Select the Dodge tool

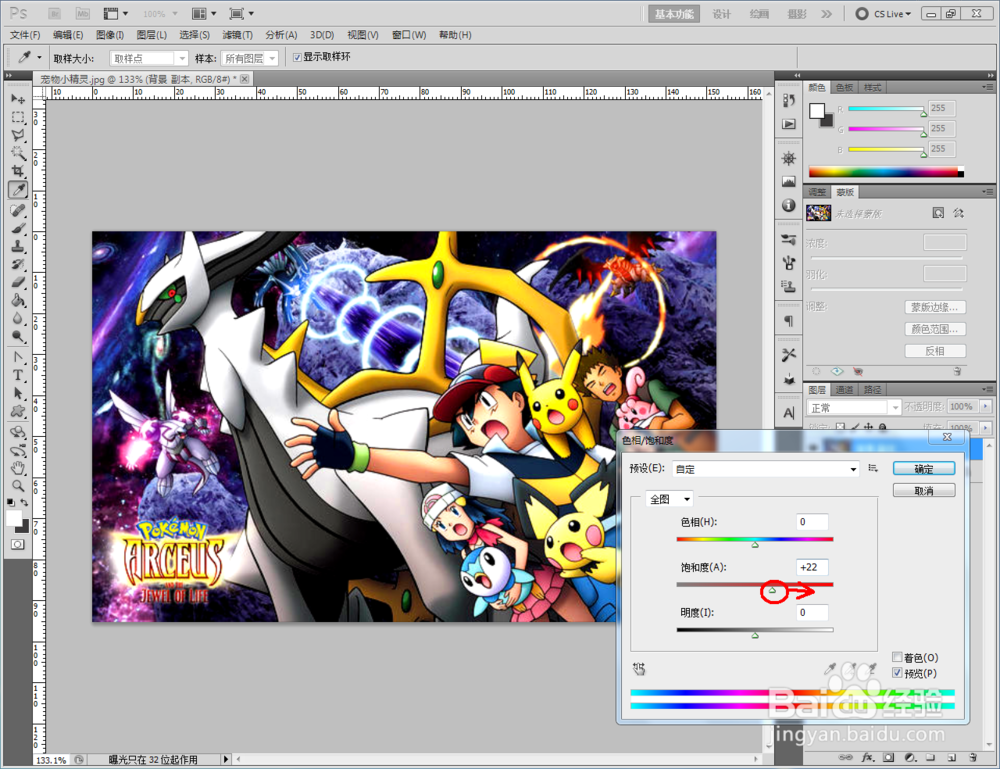coord(18,336)
